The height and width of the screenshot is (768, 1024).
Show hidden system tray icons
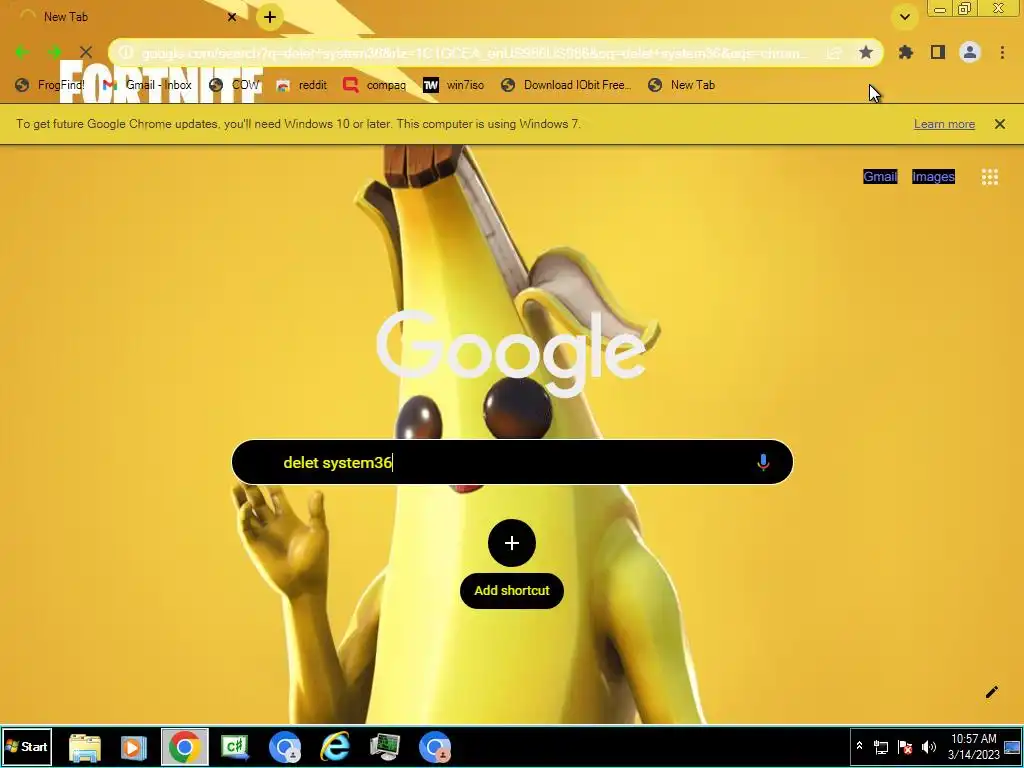point(859,746)
